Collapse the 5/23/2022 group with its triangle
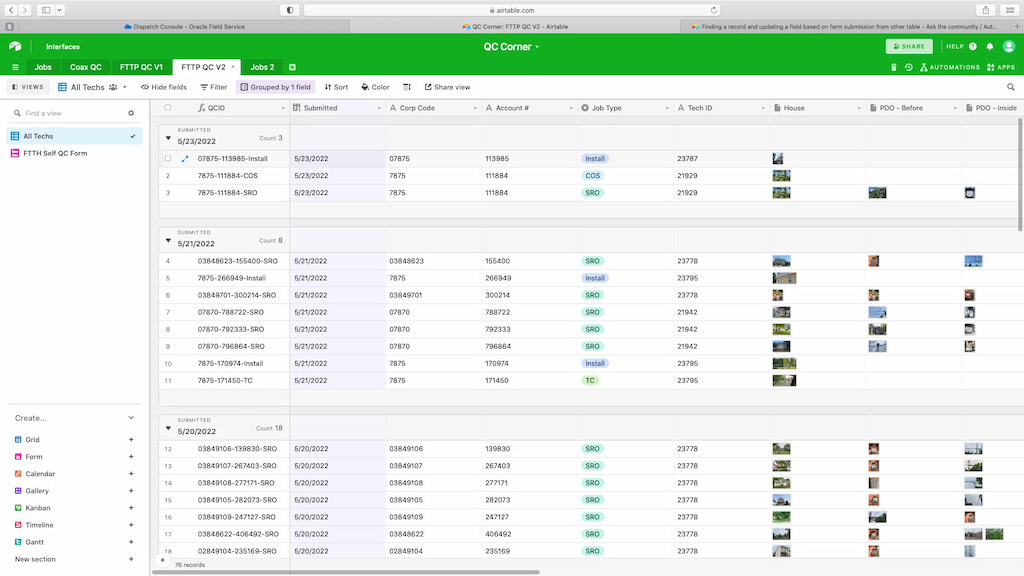 point(167,139)
